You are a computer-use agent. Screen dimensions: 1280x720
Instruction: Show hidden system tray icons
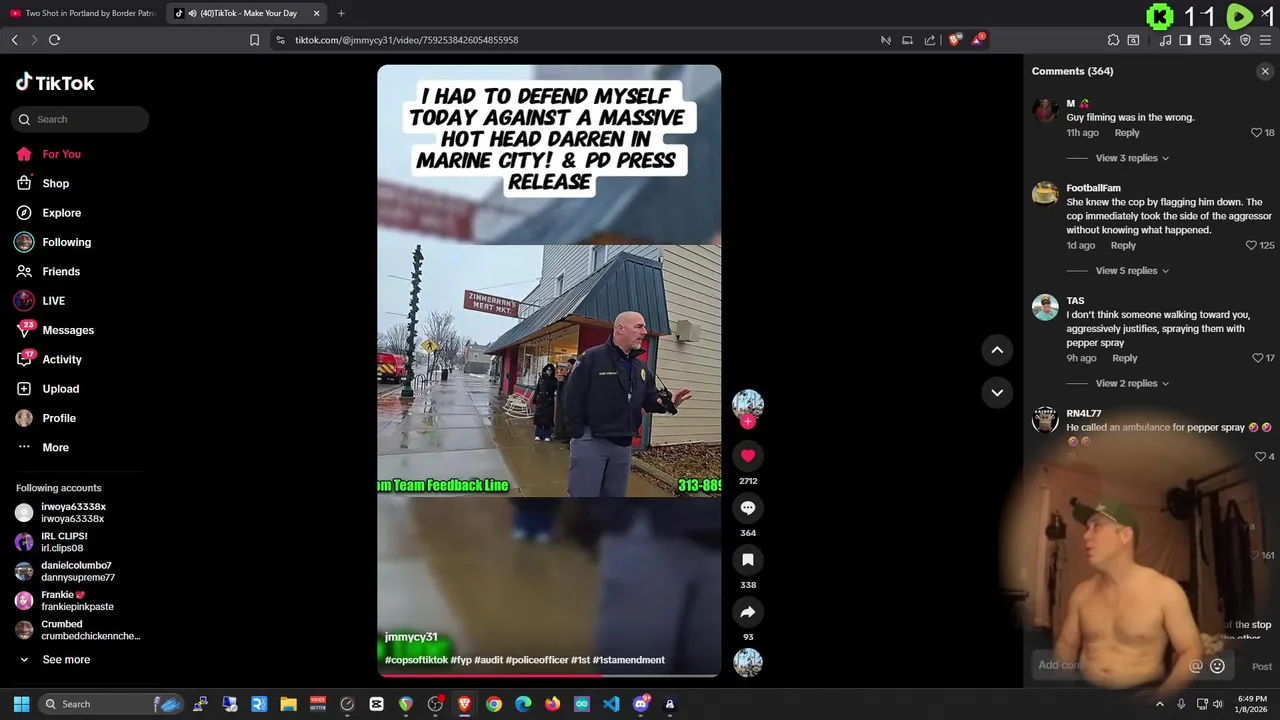point(1159,704)
